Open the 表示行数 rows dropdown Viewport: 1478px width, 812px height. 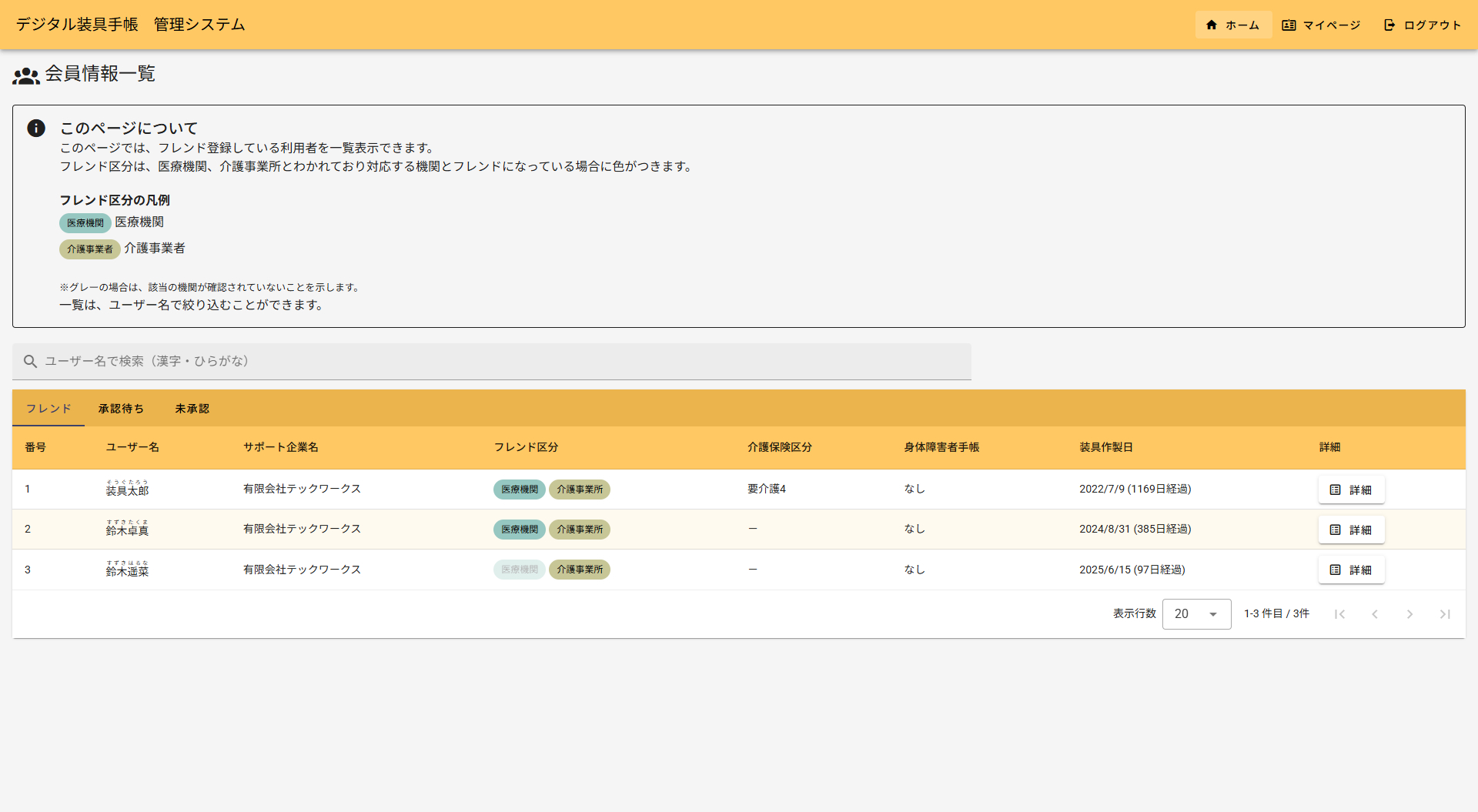[1196, 614]
